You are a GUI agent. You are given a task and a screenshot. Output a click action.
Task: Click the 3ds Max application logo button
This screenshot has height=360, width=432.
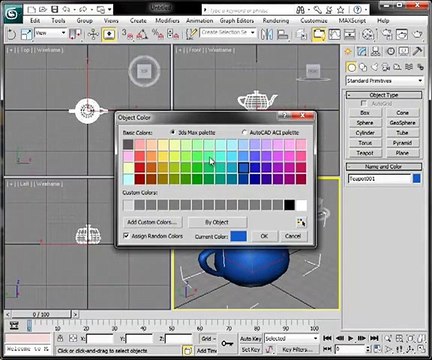pos(13,14)
